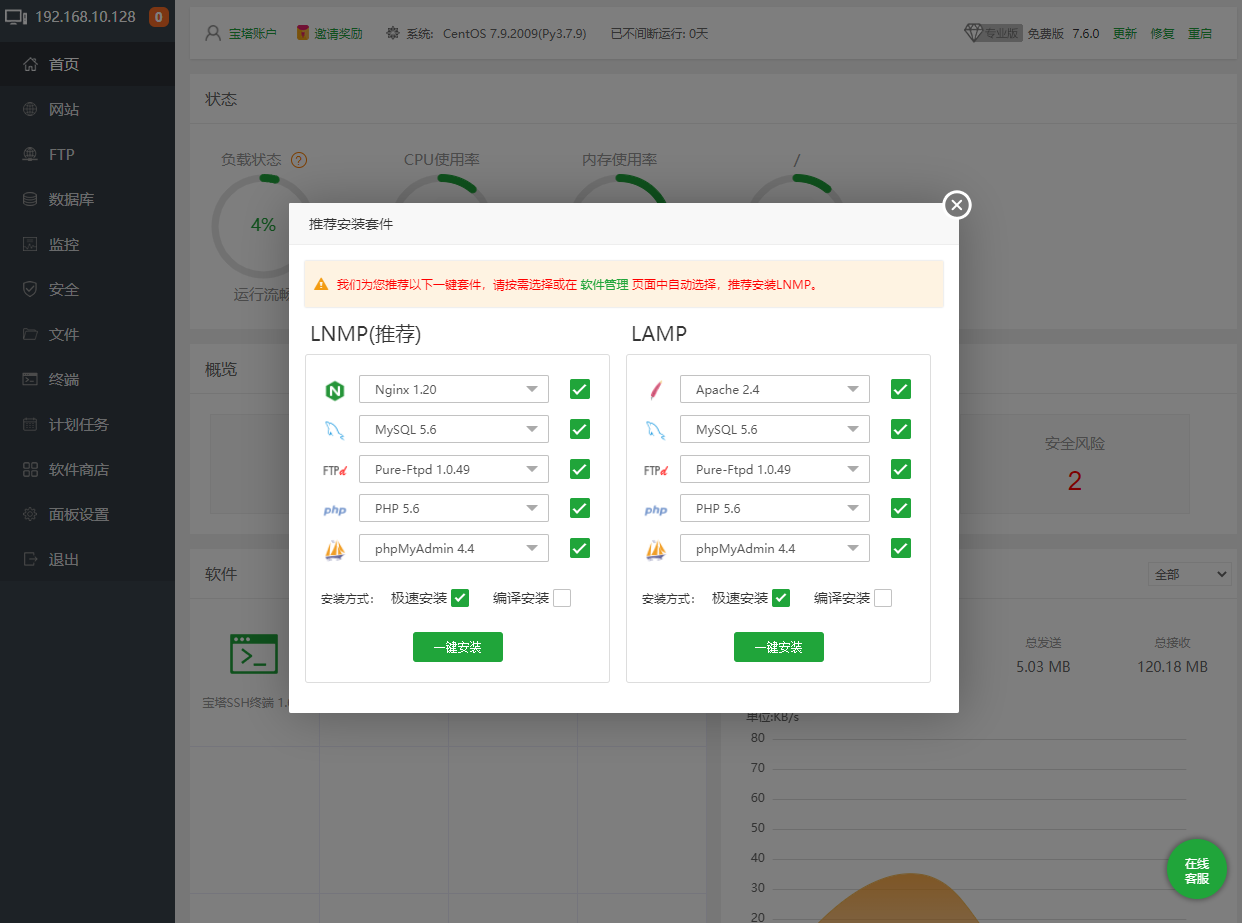
Task: Go to 数据库 in the sidebar menu
Action: 71,199
